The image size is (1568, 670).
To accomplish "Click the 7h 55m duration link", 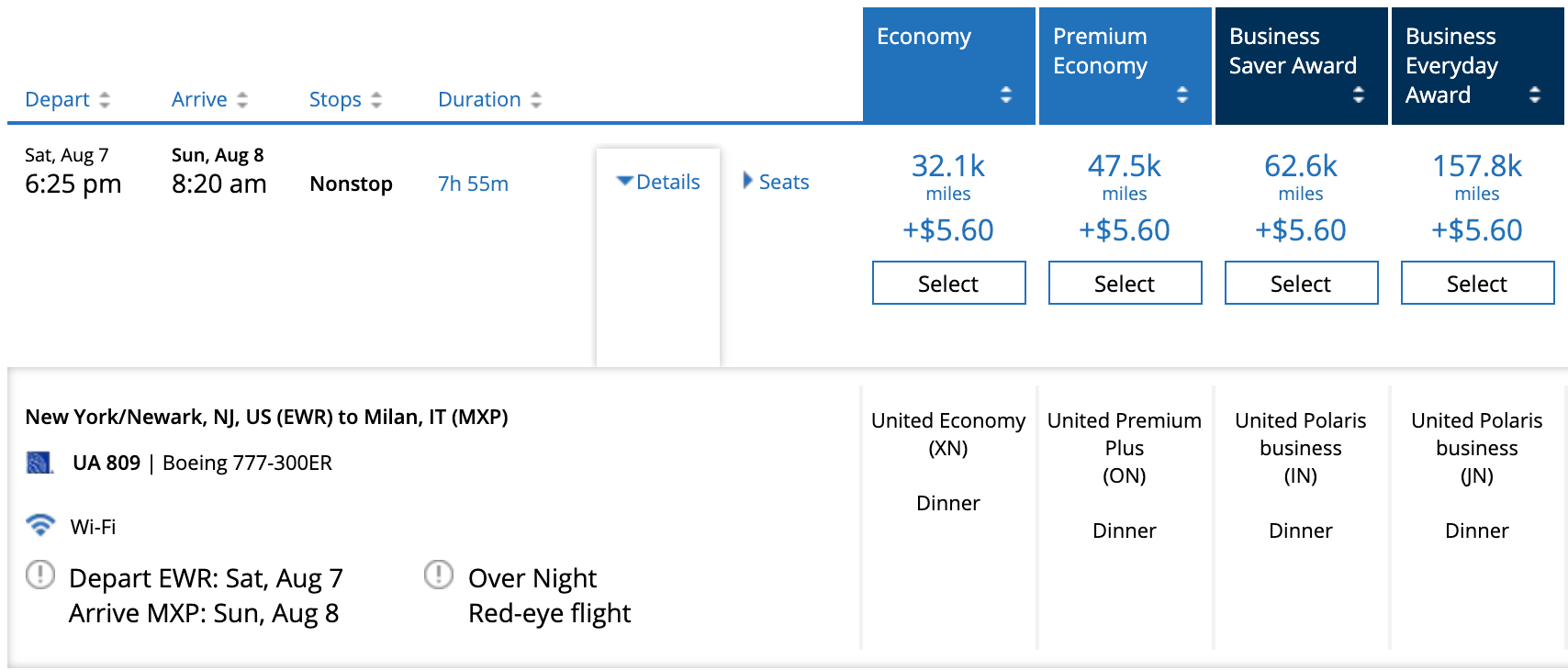I will pyautogui.click(x=471, y=184).
